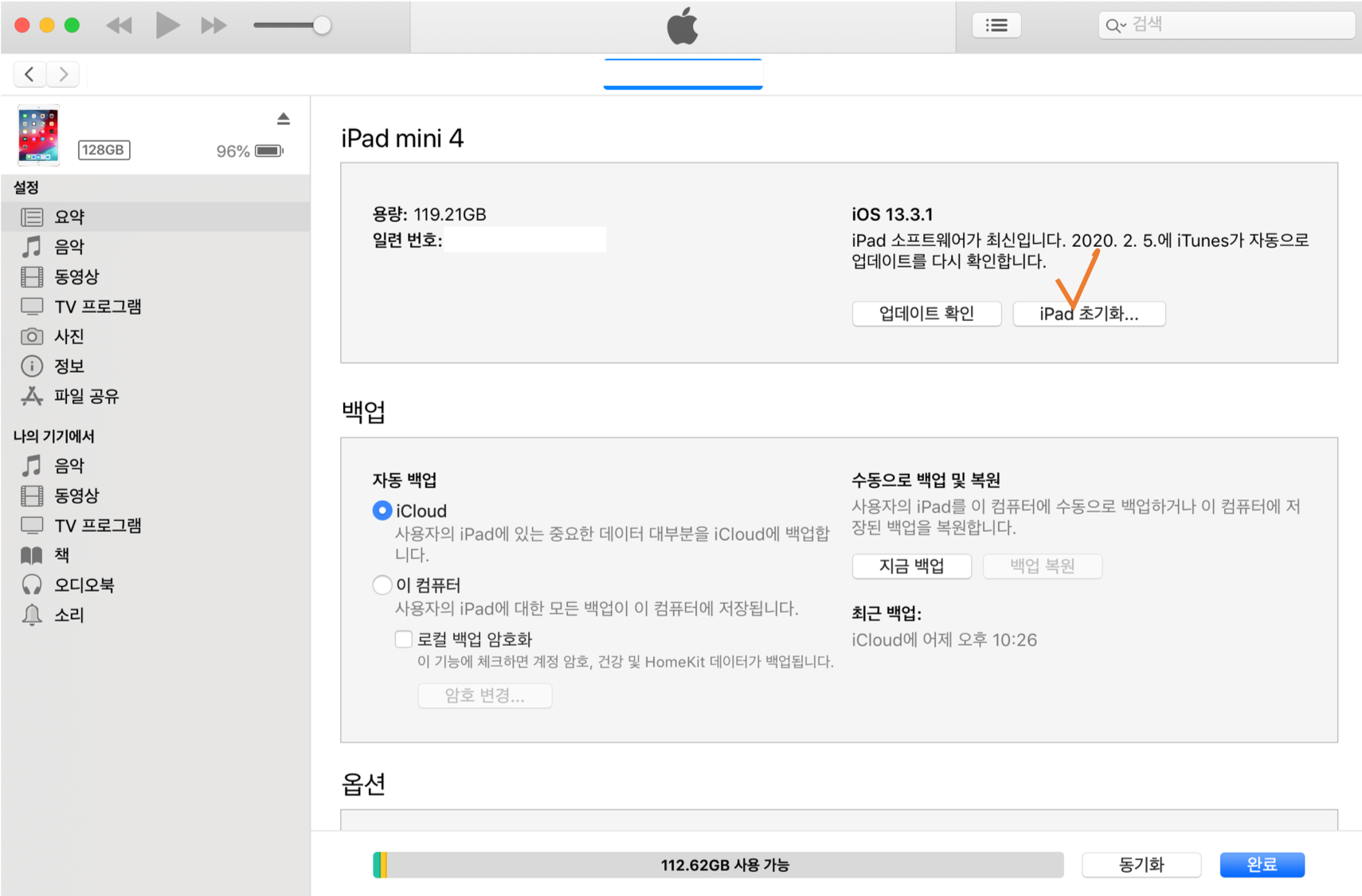Click the iPad device thumbnail
Viewport: 1362px width, 896px height.
point(38,135)
